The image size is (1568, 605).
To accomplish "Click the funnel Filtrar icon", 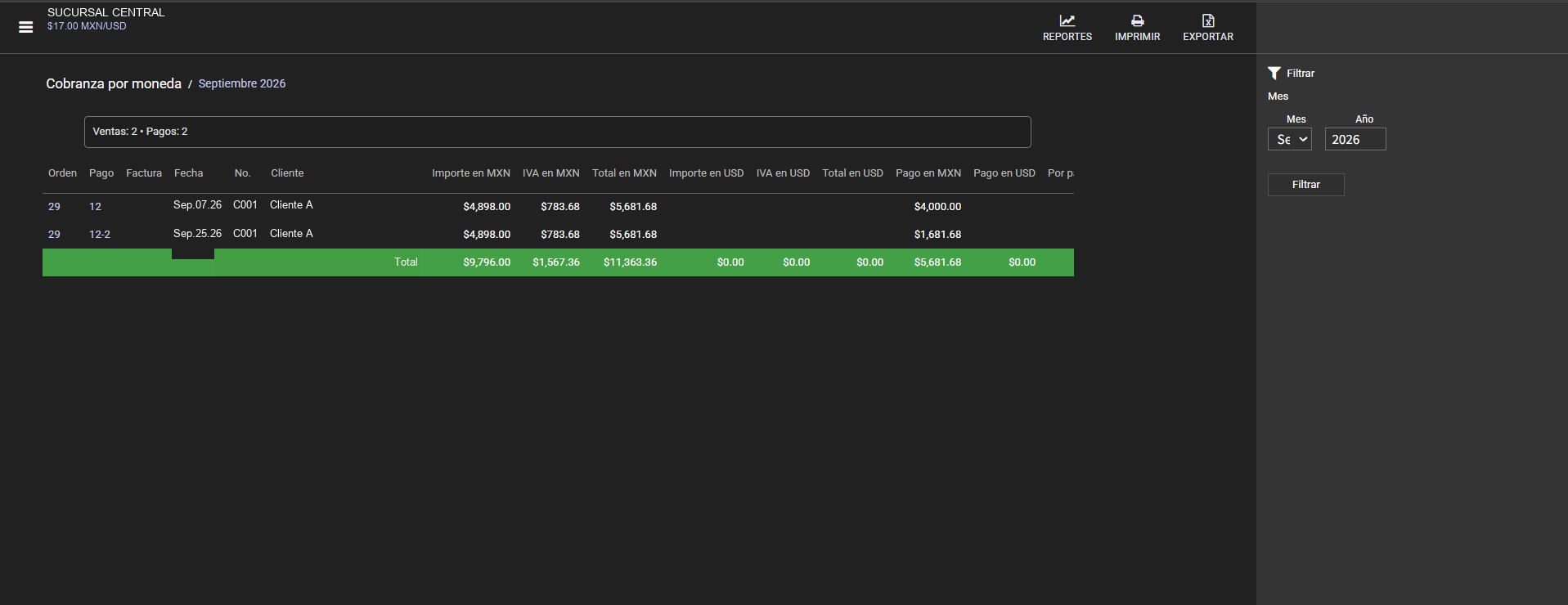I will pos(1274,73).
